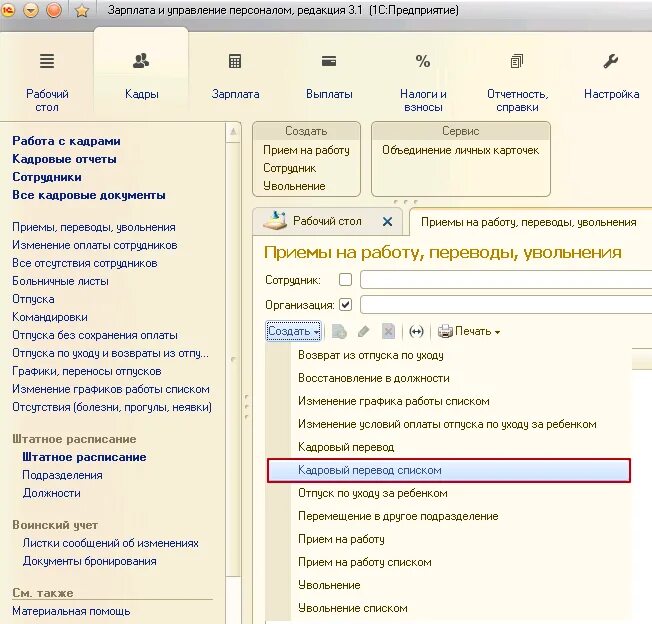This screenshot has width=652, height=624.
Task: Open bold Штатное расписание link
Action: pos(84,457)
